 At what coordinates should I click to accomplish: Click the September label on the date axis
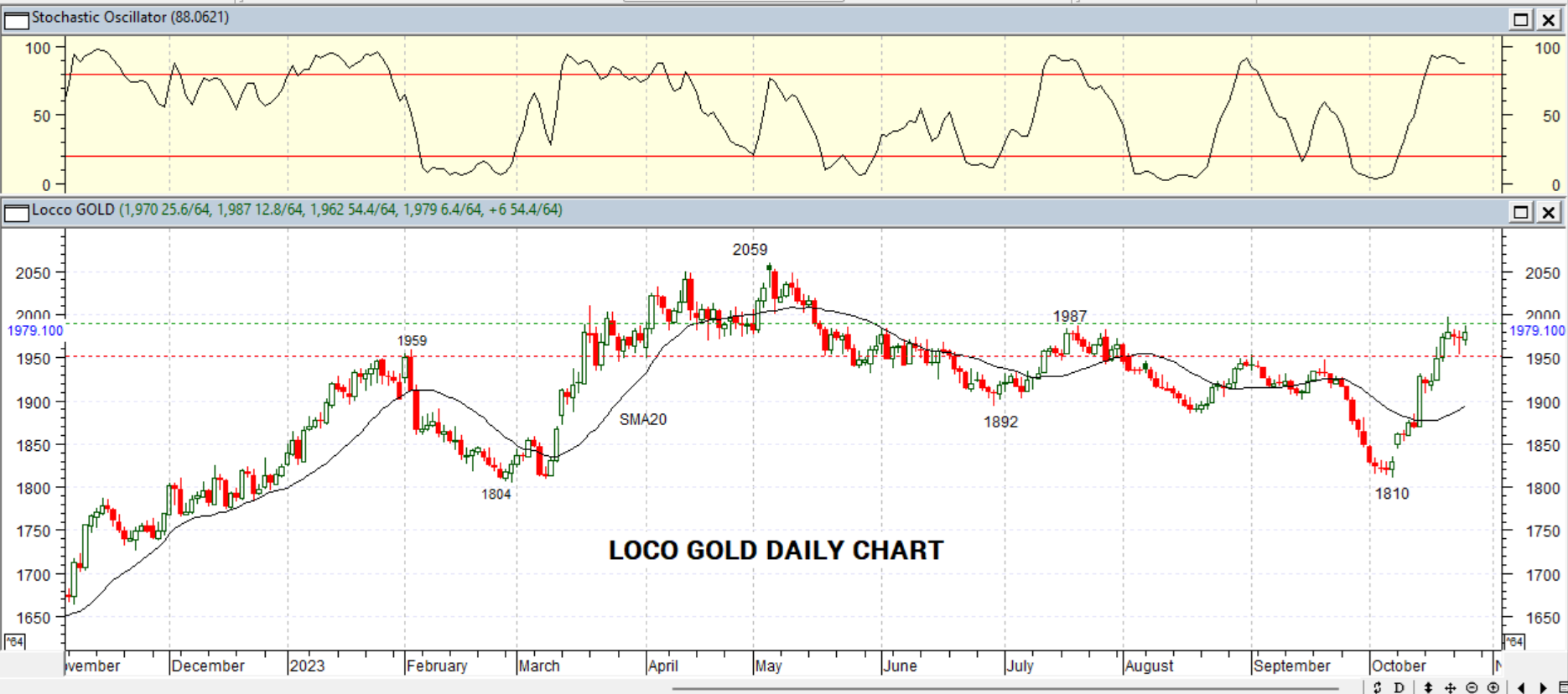coord(1292,666)
